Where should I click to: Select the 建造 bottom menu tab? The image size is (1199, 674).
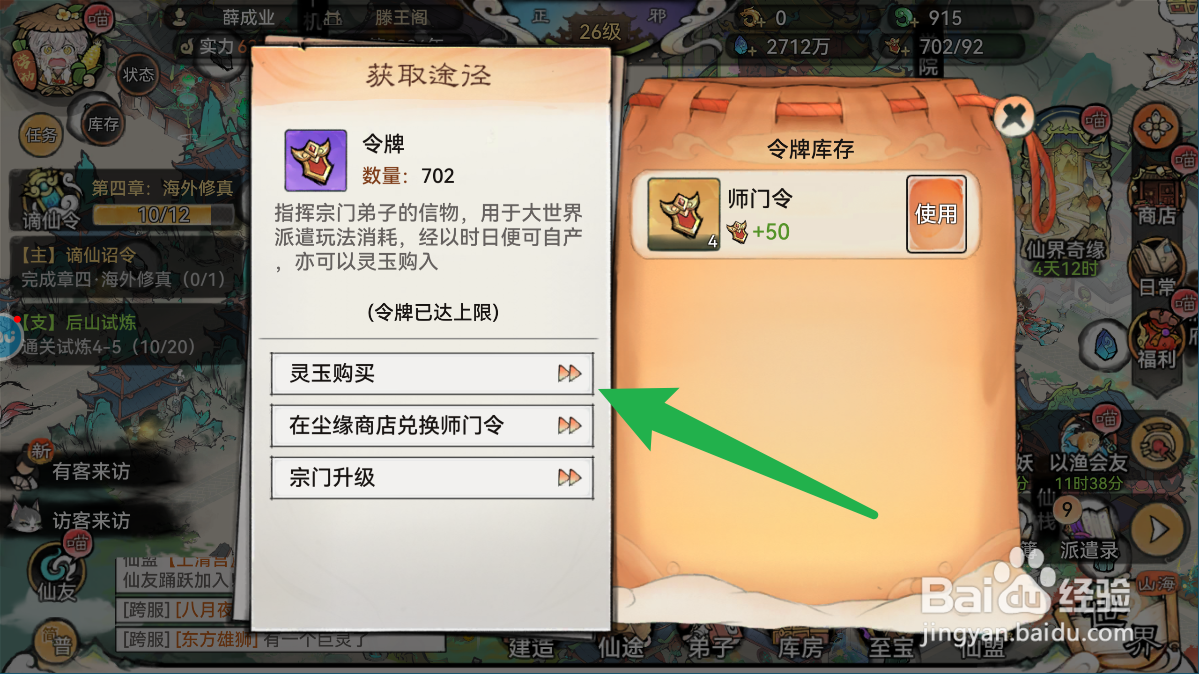tap(531, 648)
